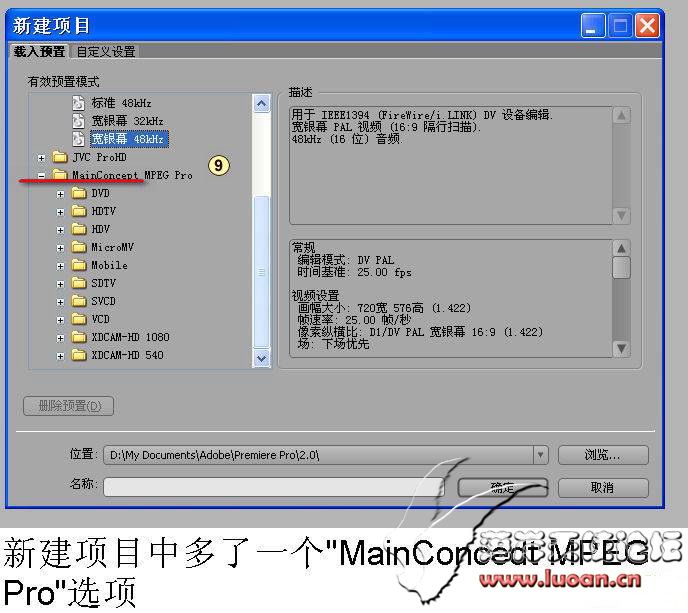Click the MicroMV folder icon

point(79,247)
